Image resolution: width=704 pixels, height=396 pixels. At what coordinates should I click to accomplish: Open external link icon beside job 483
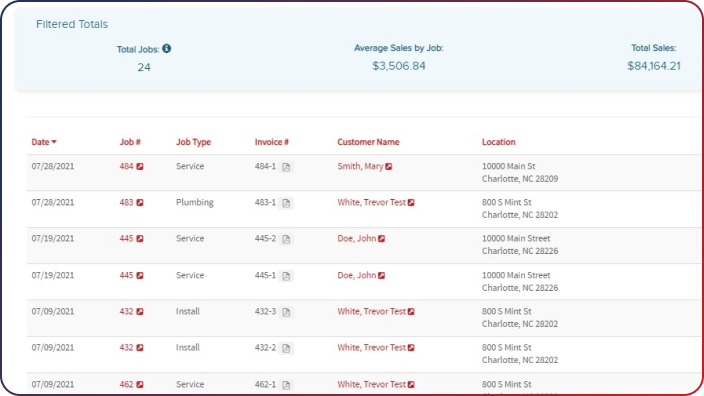point(140,202)
